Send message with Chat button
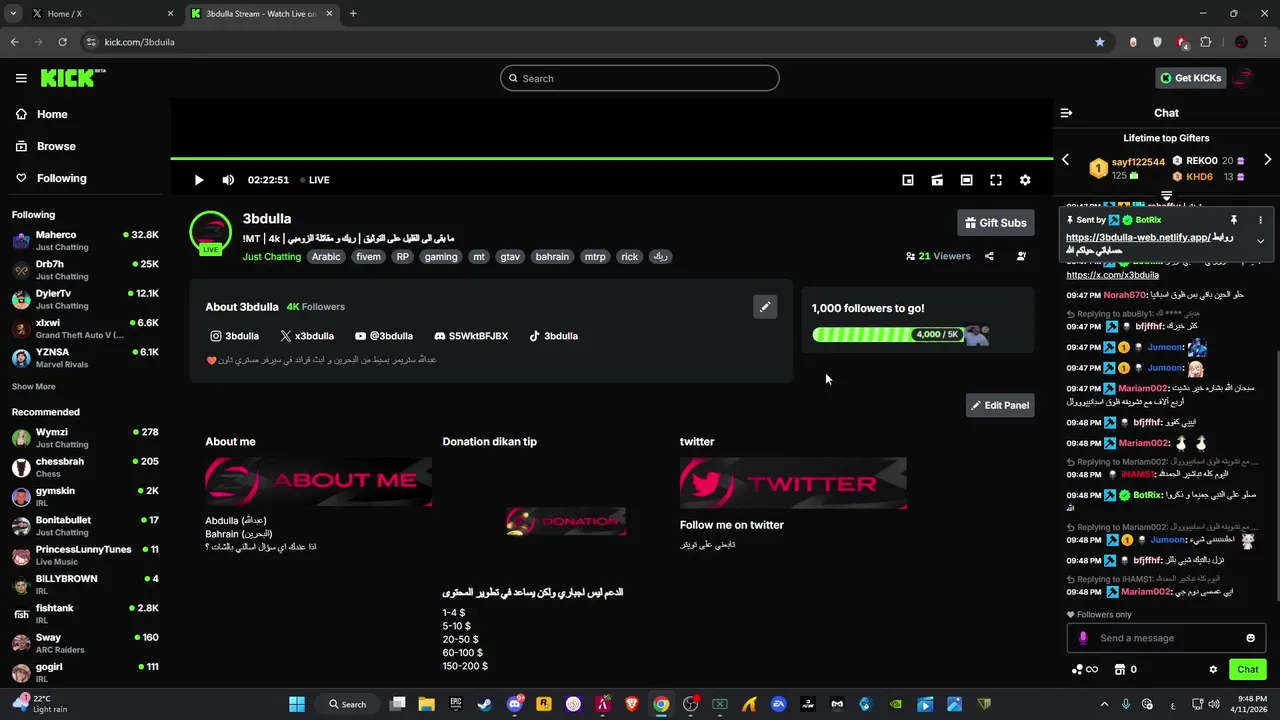The image size is (1280, 720). [1248, 670]
